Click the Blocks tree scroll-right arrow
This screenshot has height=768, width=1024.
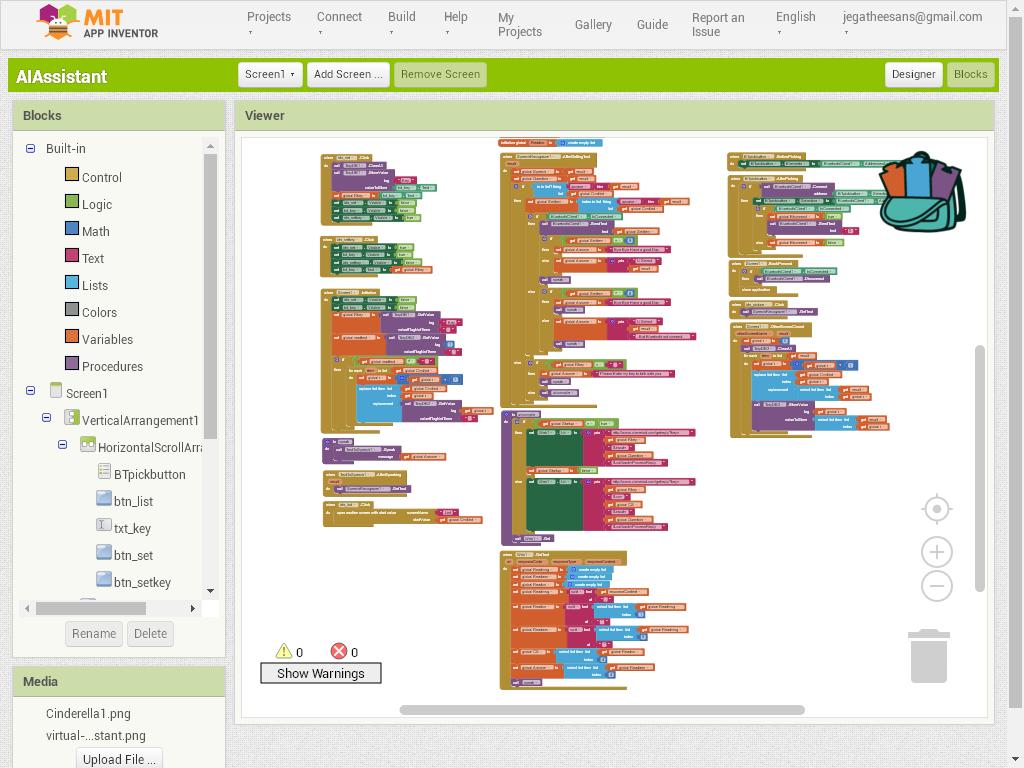tap(193, 608)
